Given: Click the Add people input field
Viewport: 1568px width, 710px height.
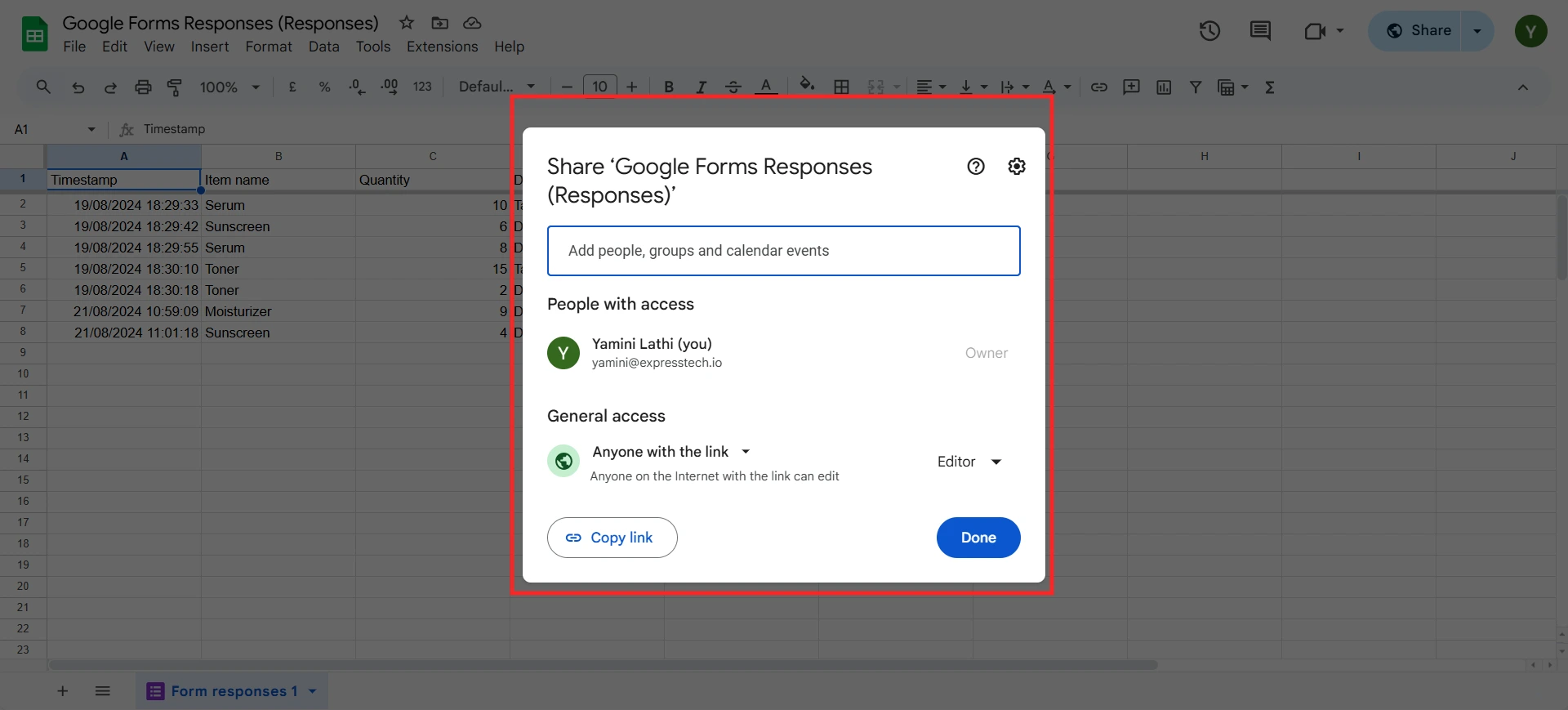Looking at the screenshot, I should pos(784,251).
